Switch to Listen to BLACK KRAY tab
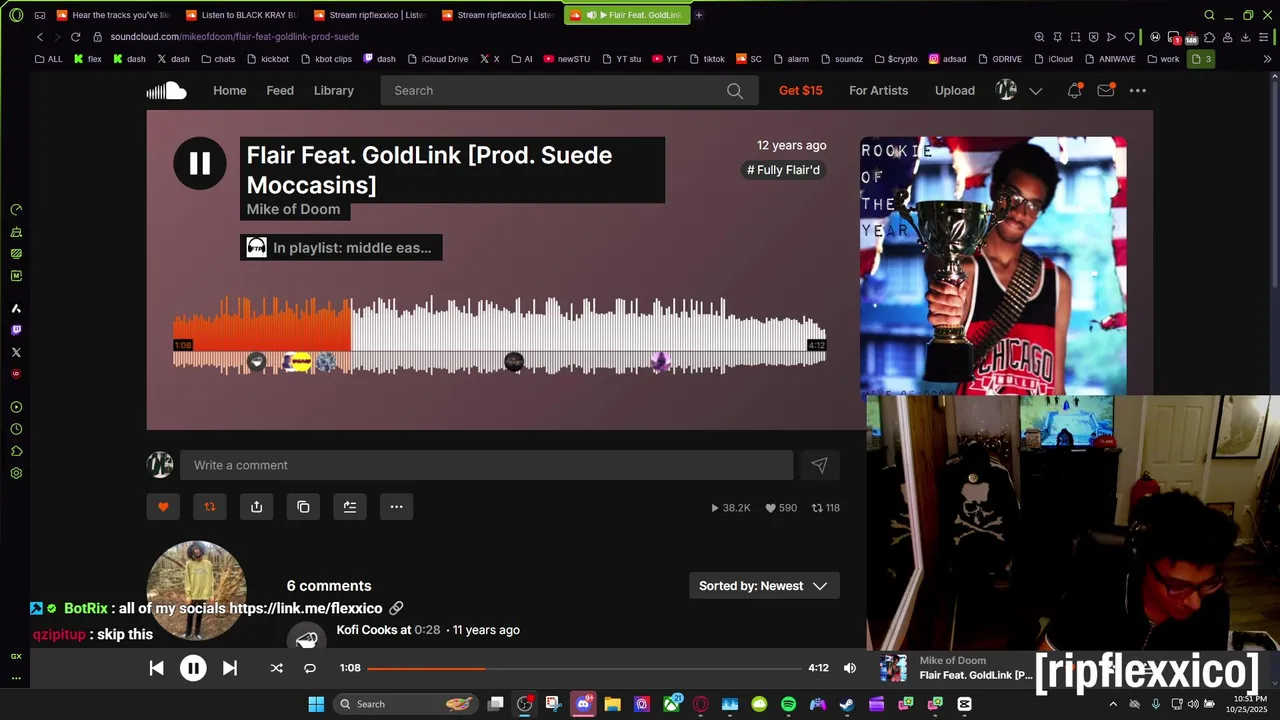1280x720 pixels. pos(242,15)
